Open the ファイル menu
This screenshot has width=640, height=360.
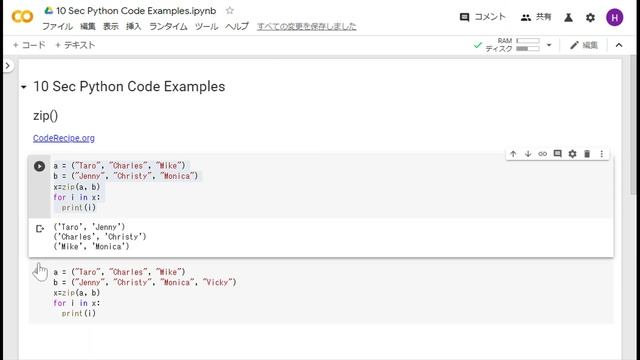click(x=57, y=27)
